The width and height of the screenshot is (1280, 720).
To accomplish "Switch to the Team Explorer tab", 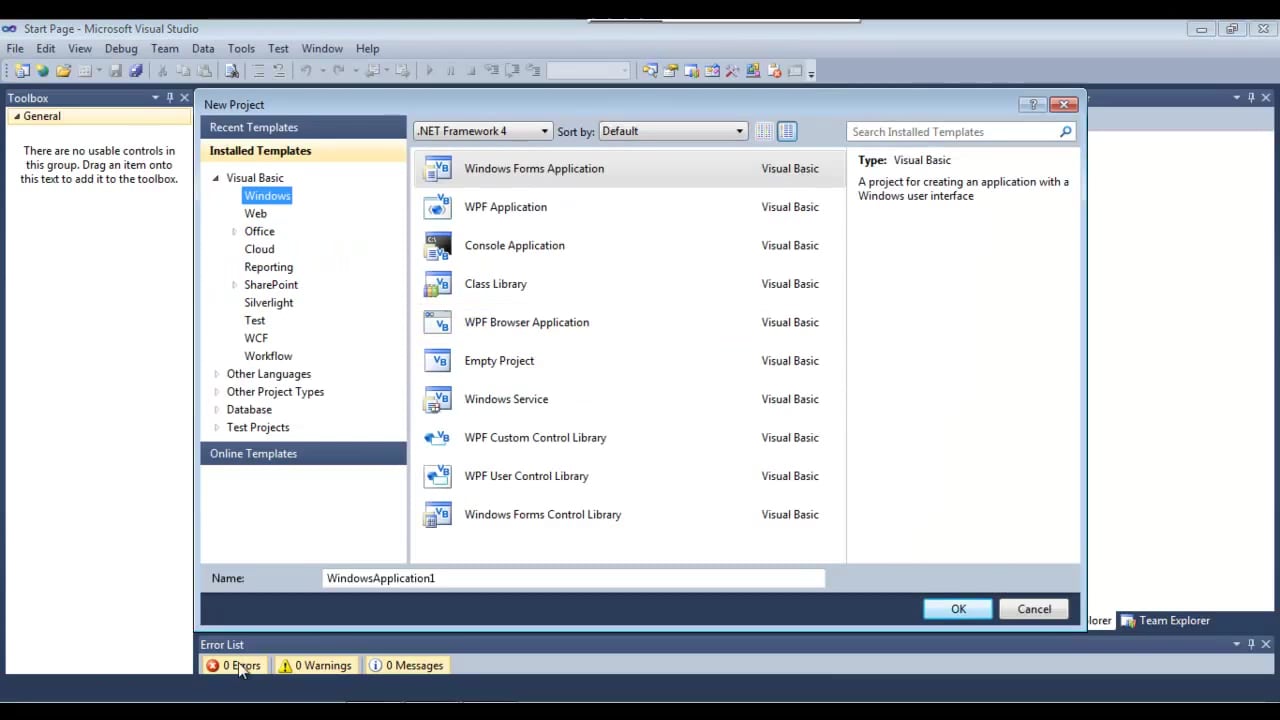I will tap(1165, 621).
